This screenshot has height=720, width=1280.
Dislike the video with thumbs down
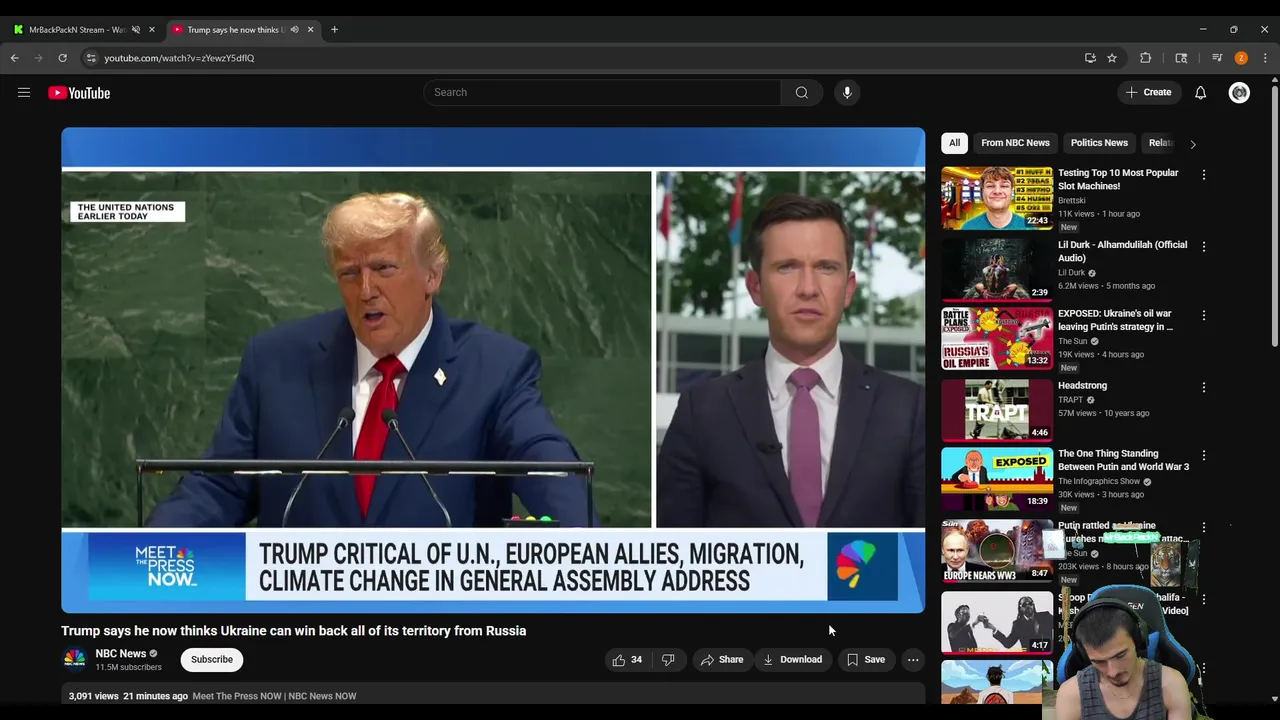point(668,660)
